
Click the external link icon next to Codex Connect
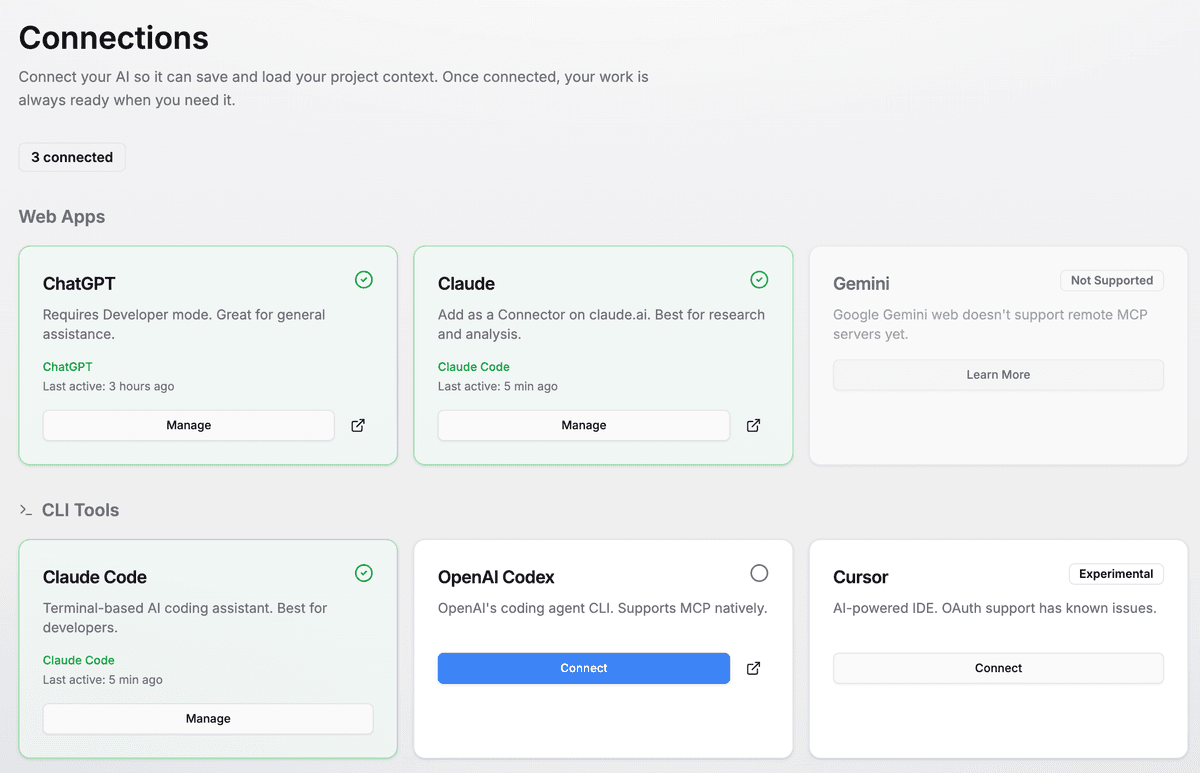tap(753, 668)
